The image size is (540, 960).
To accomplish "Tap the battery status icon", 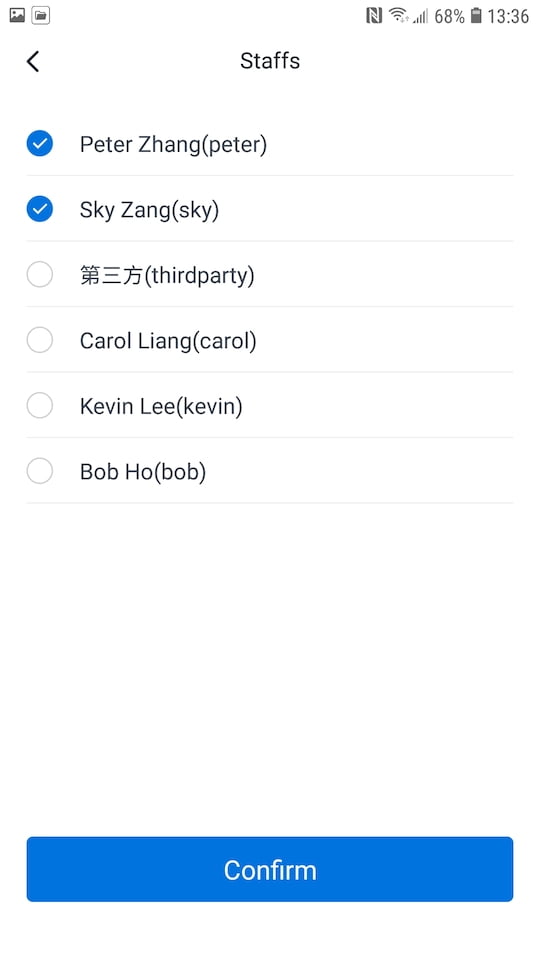I will pos(476,16).
